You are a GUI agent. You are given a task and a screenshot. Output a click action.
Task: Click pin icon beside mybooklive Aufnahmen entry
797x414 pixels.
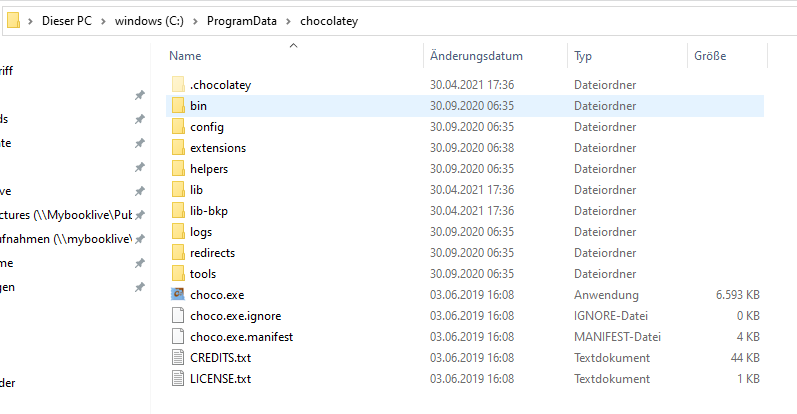140,239
